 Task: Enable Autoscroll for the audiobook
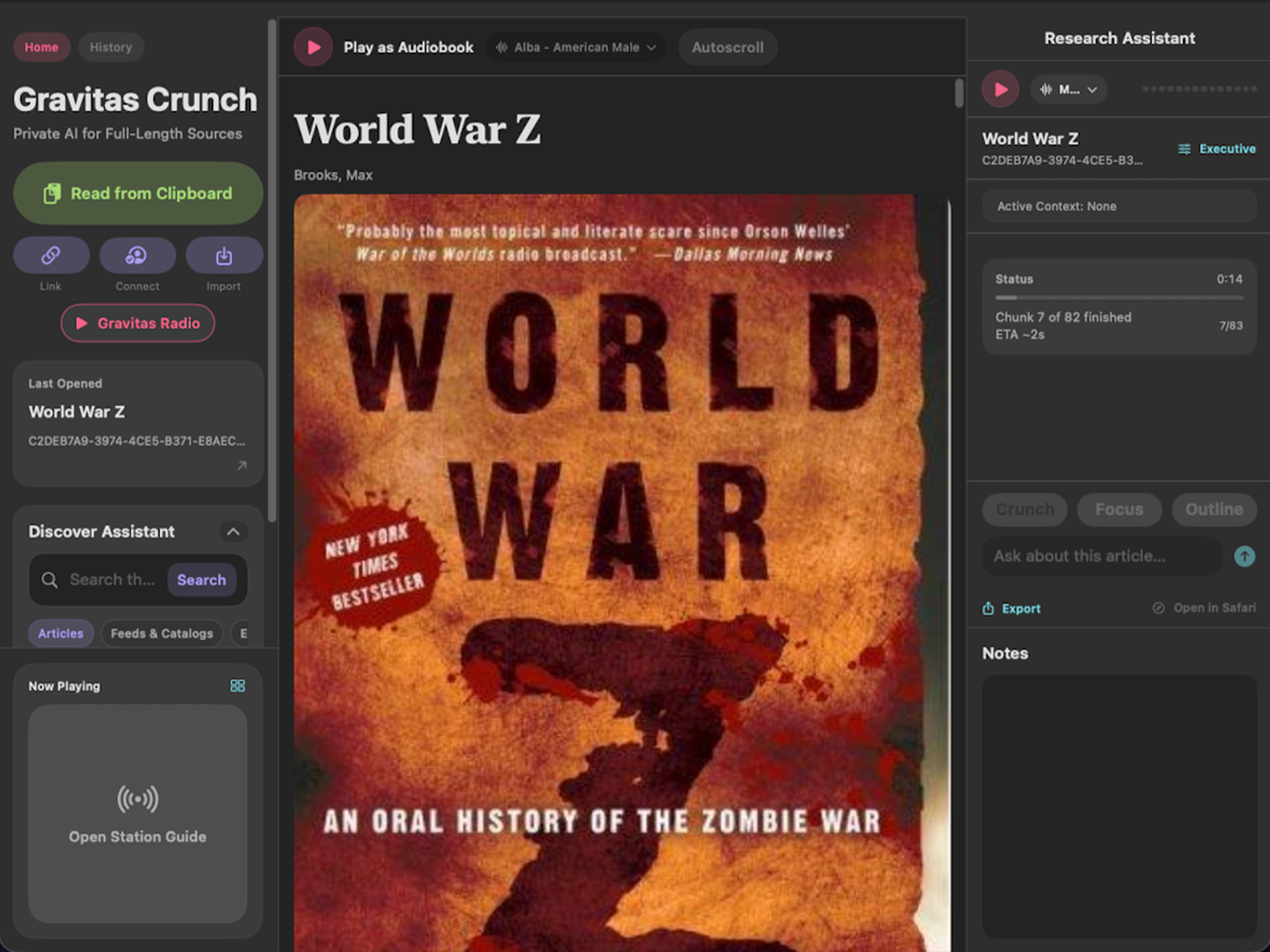(x=727, y=47)
